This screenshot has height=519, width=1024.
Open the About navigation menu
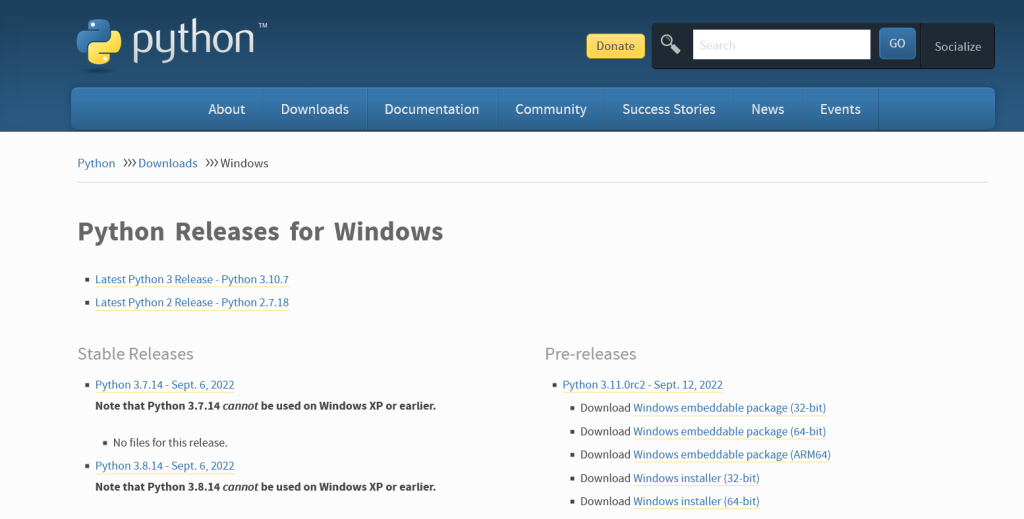pyautogui.click(x=227, y=109)
